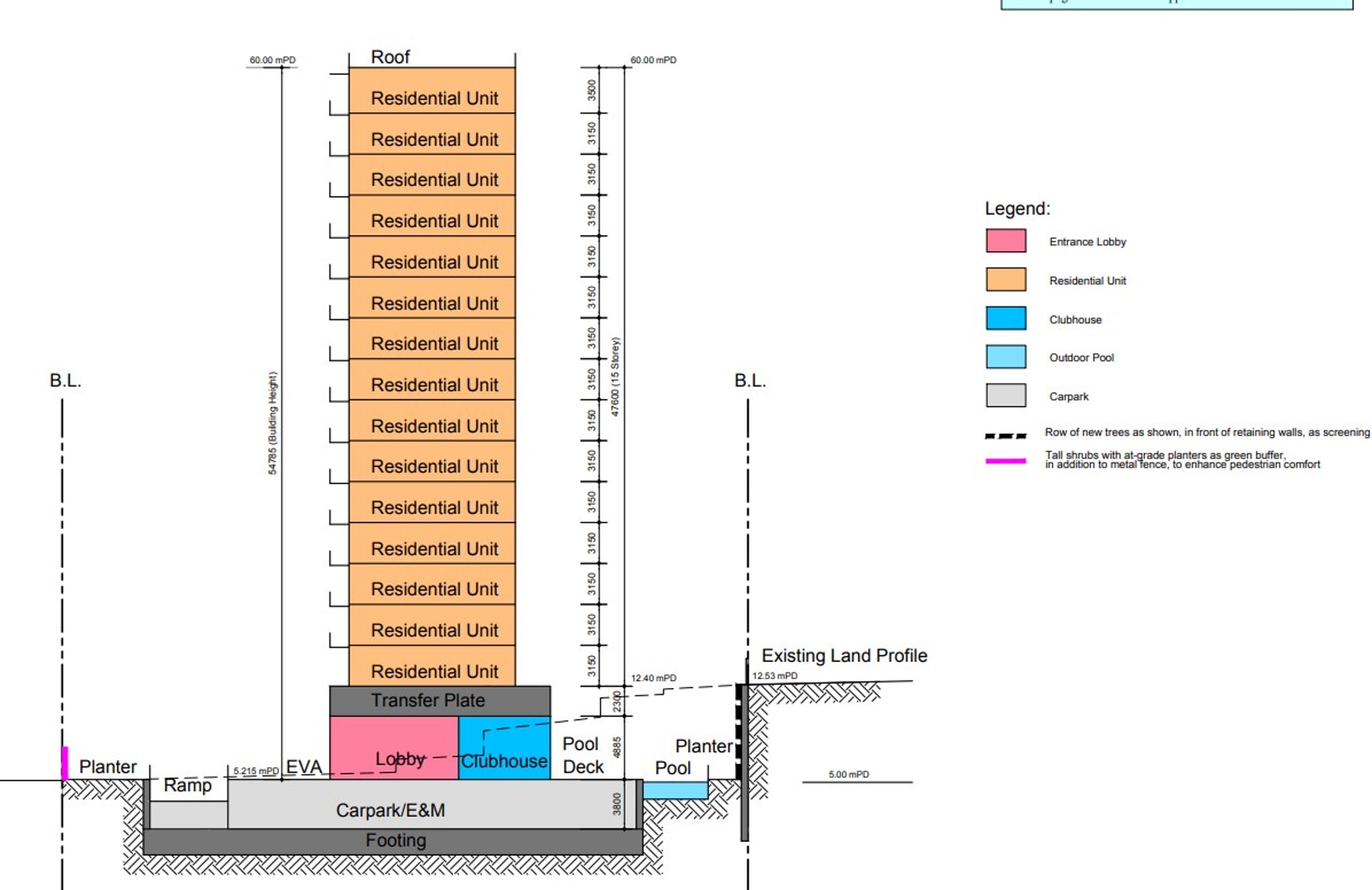Click the 'Planter' label above 'Pool'
This screenshot has width=1372, height=890.
(704, 746)
